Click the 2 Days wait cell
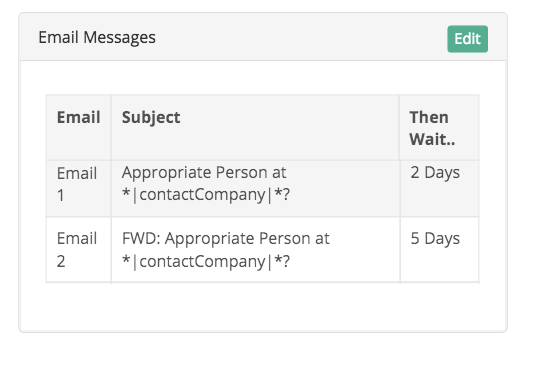 435,173
